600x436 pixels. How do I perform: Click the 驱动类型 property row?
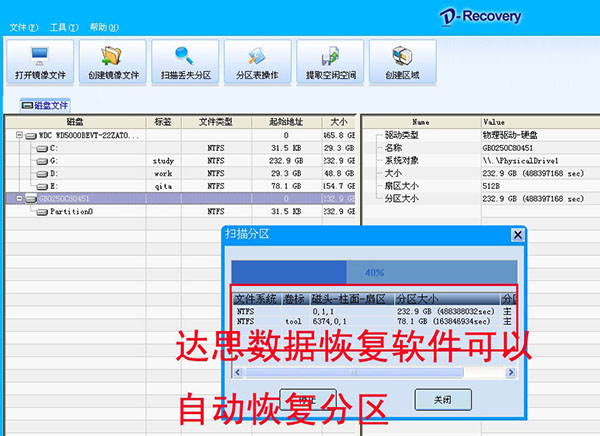click(x=481, y=135)
